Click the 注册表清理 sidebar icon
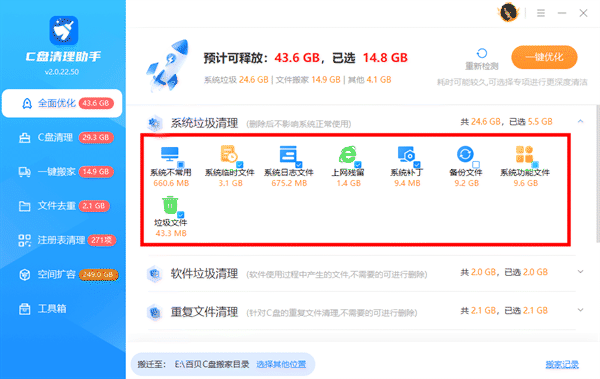Image resolution: width=600 pixels, height=379 pixels. pyautogui.click(x=25, y=240)
